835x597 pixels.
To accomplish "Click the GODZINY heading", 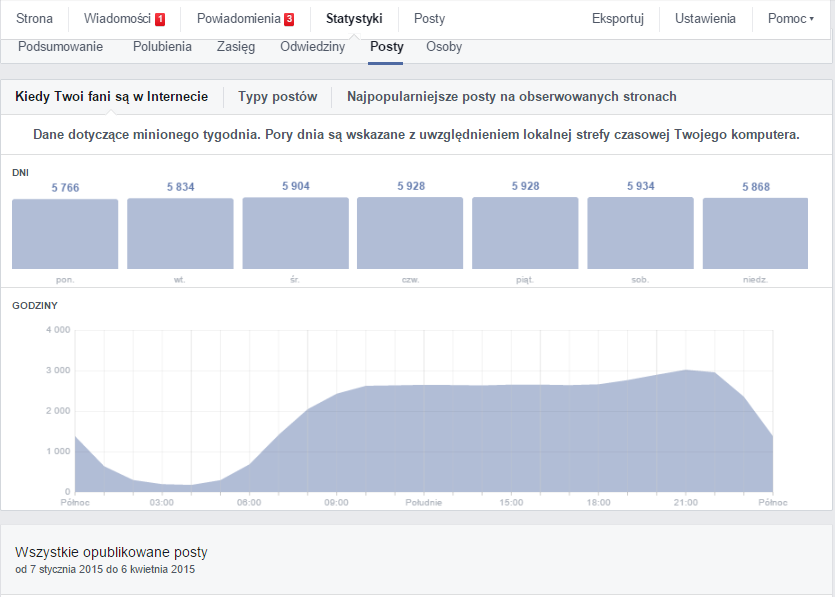I will (35, 305).
